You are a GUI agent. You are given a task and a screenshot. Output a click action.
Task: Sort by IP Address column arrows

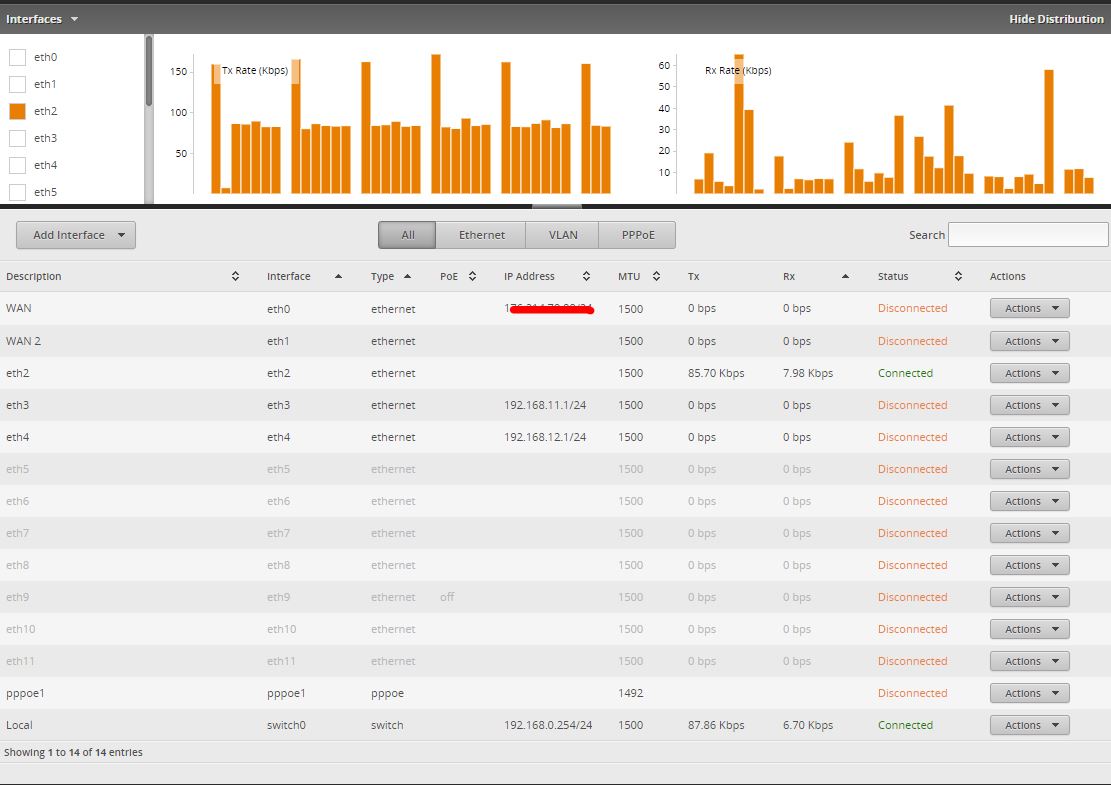(586, 276)
